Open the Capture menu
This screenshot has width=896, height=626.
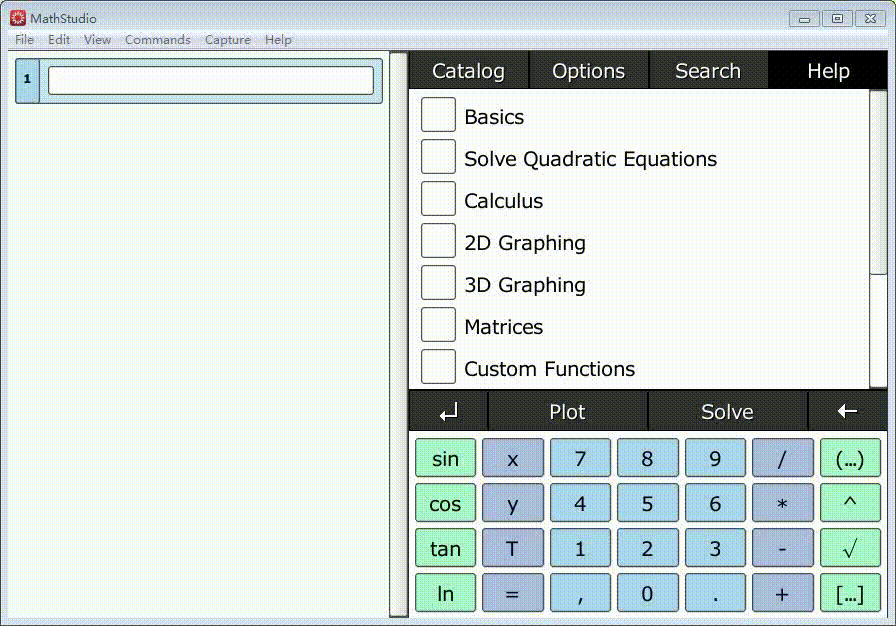pyautogui.click(x=228, y=39)
